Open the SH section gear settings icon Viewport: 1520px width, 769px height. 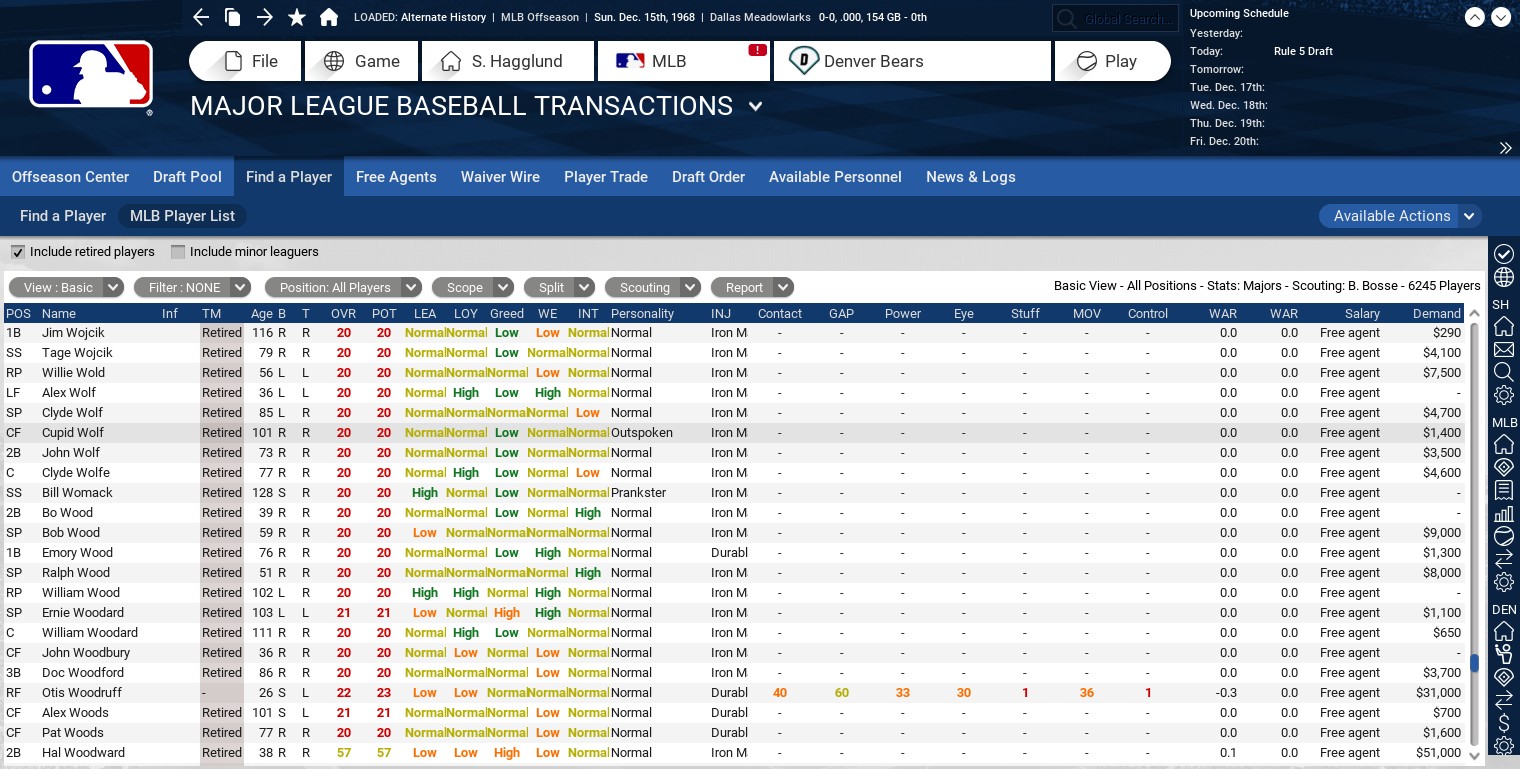point(1504,395)
